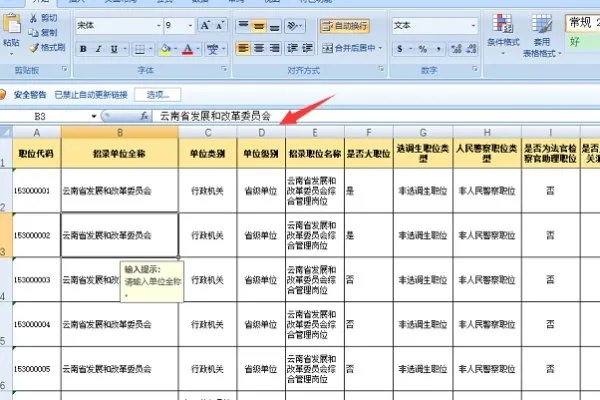
Task: Align text left
Action: (x=243, y=48)
